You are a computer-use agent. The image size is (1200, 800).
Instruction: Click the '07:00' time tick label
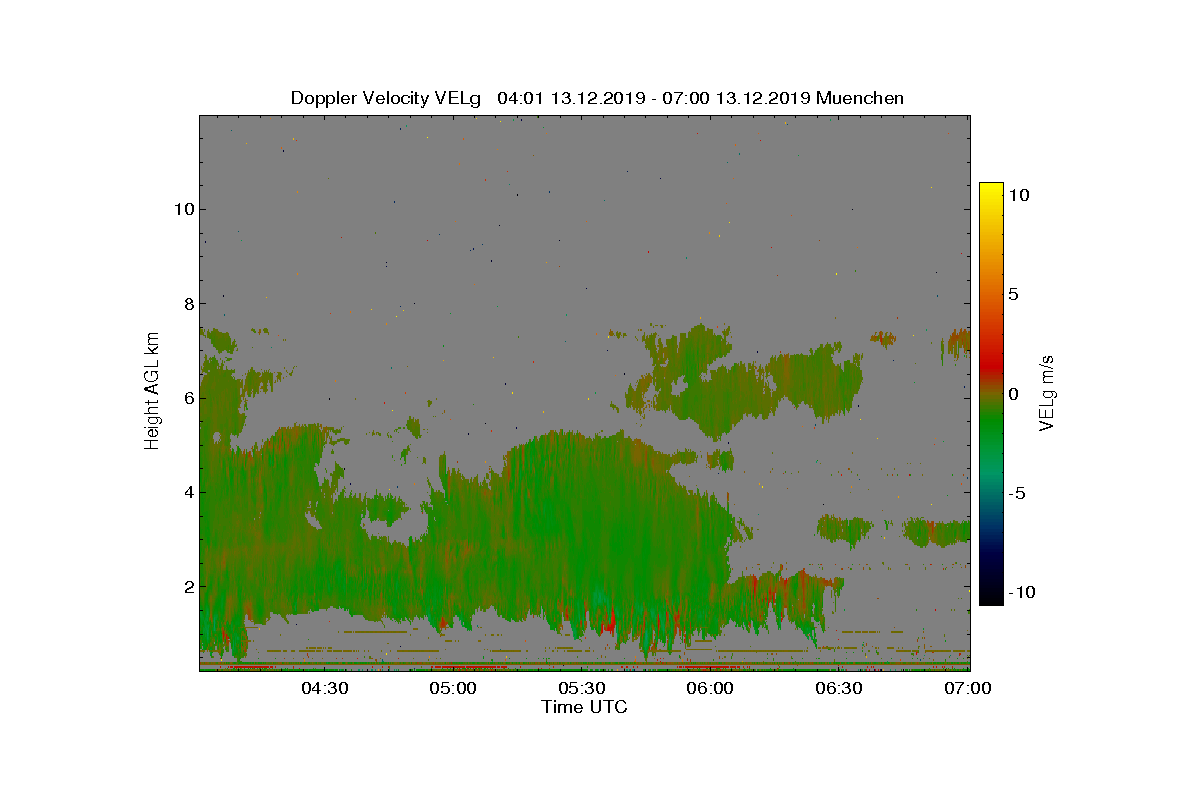[x=969, y=688]
